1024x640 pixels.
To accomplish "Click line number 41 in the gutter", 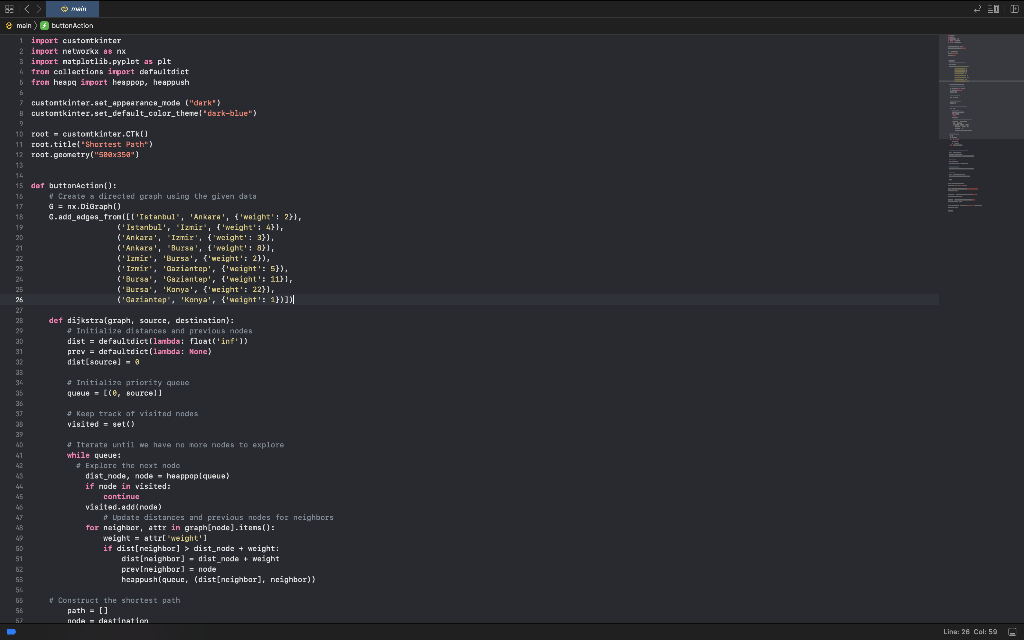I will (x=20, y=455).
